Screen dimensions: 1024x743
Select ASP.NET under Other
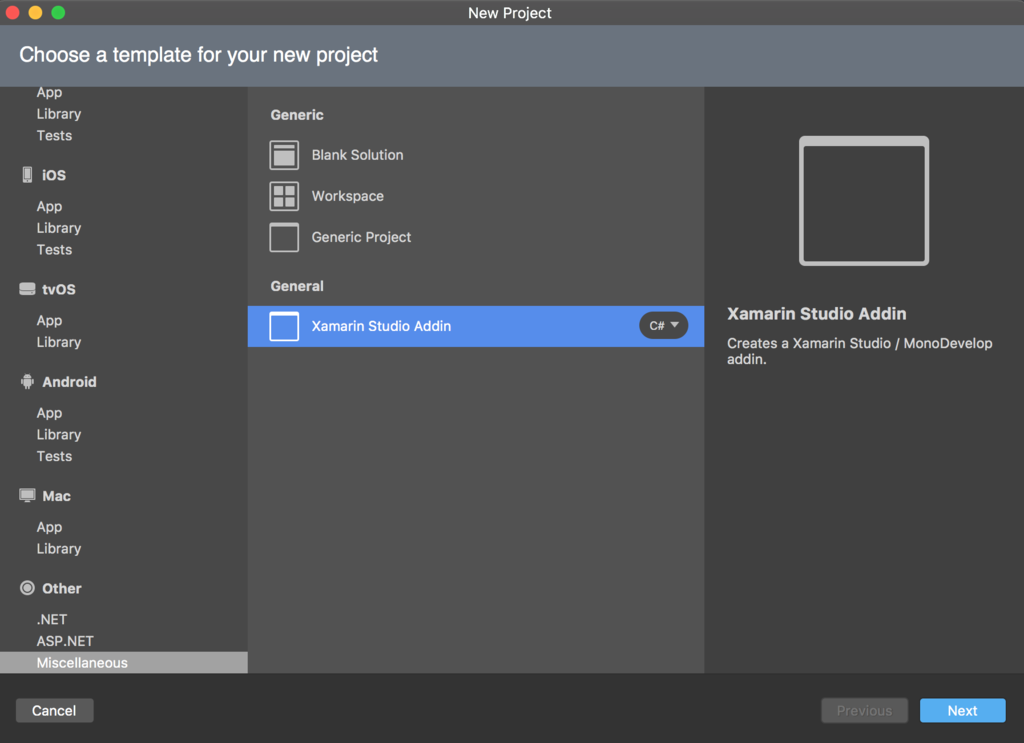(x=65, y=642)
